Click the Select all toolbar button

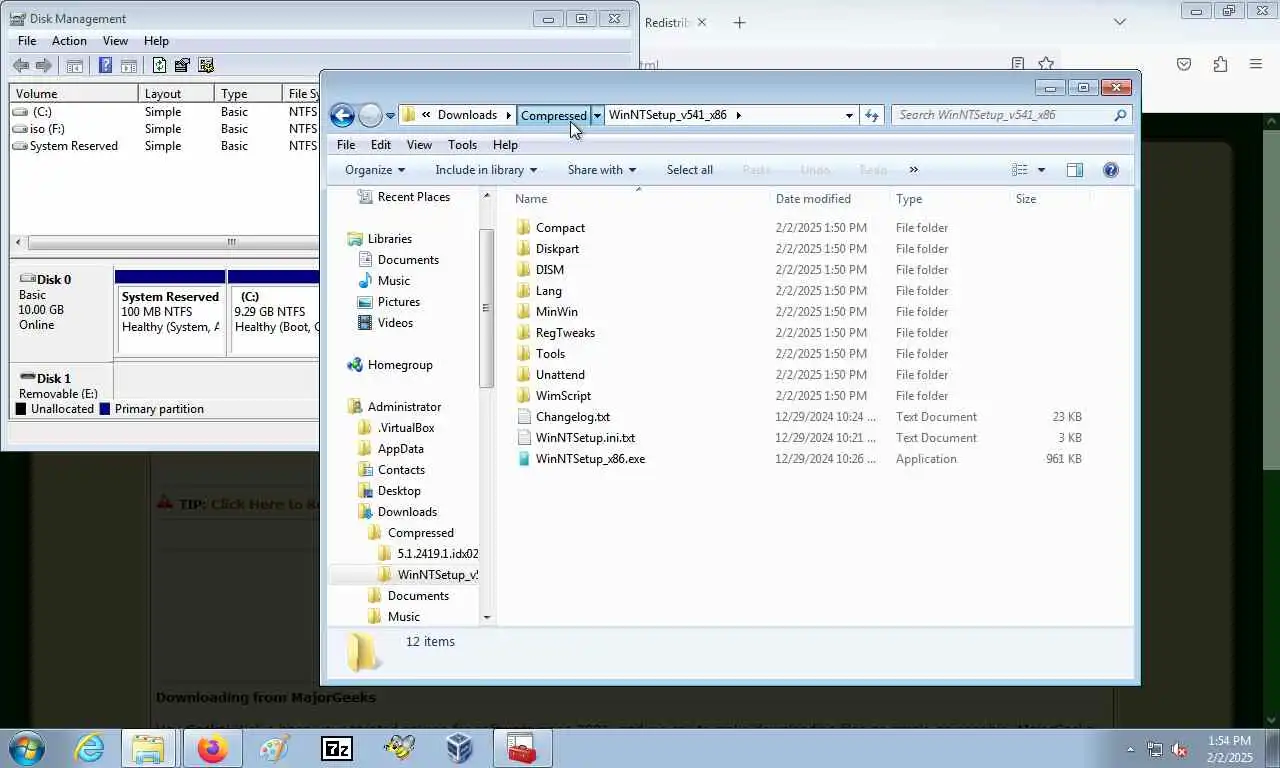[690, 170]
